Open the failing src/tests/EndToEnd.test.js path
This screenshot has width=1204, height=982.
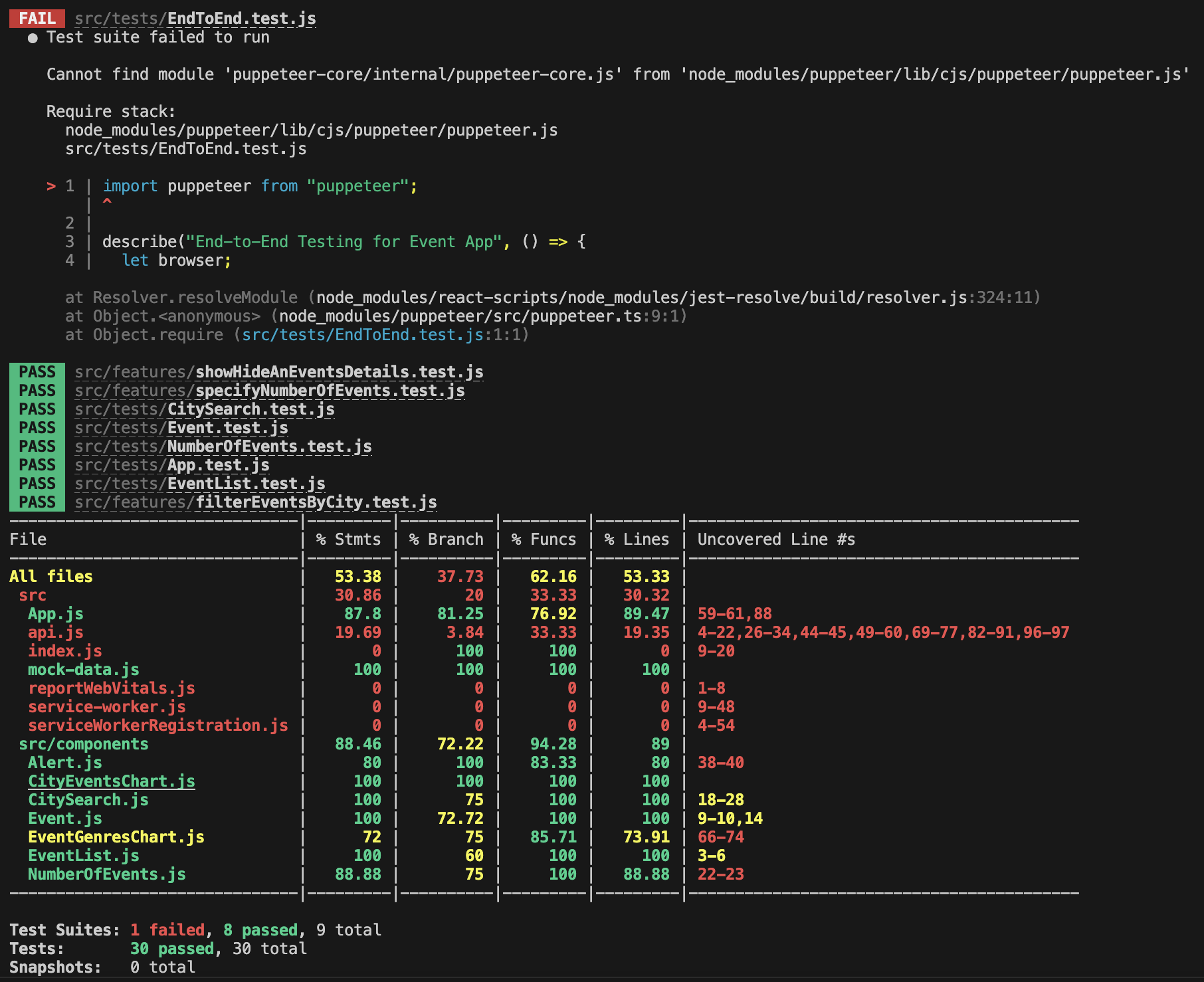pos(195,19)
